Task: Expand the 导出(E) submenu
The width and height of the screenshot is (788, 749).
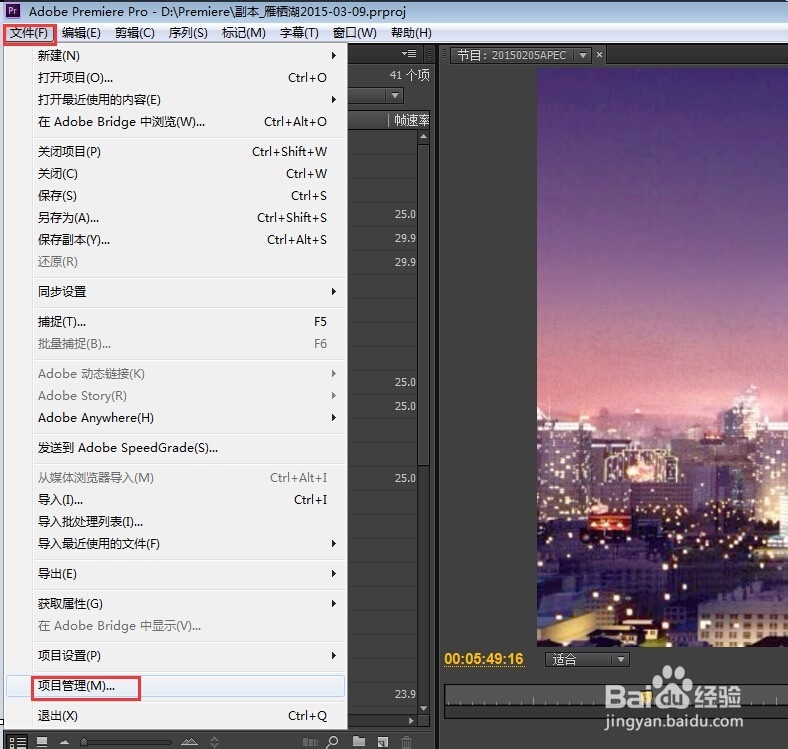Action: 188,574
